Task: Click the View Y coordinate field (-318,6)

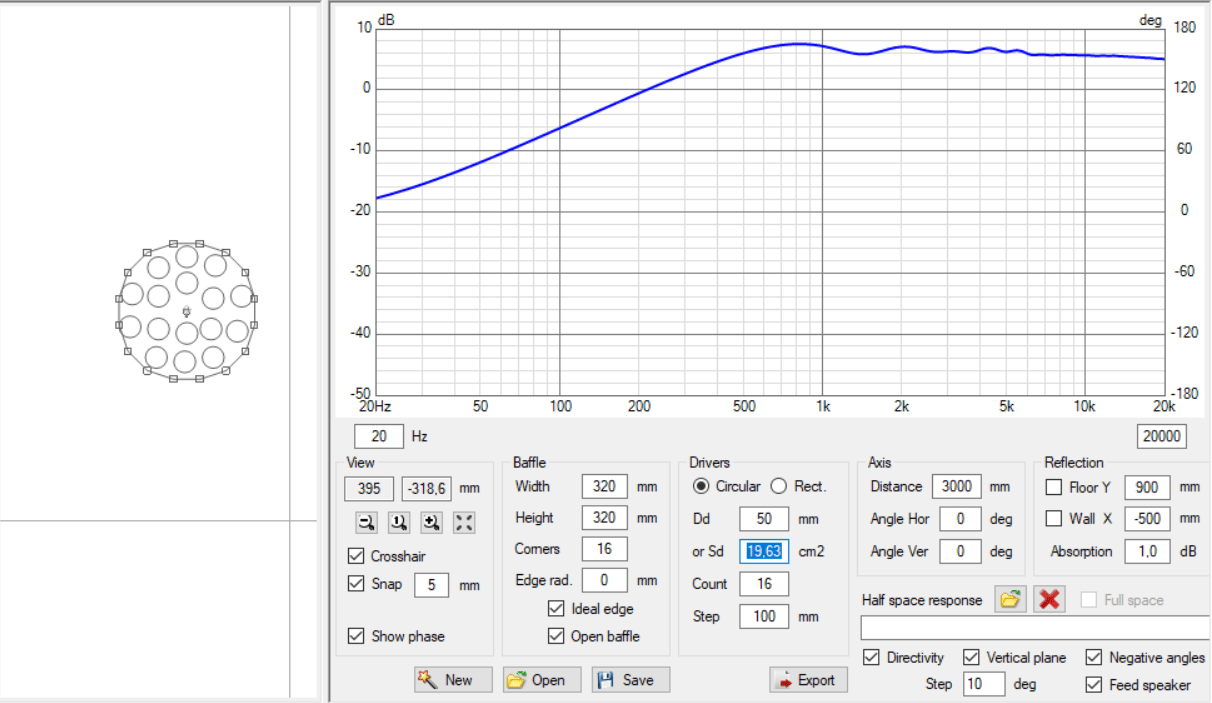Action: pos(428,489)
